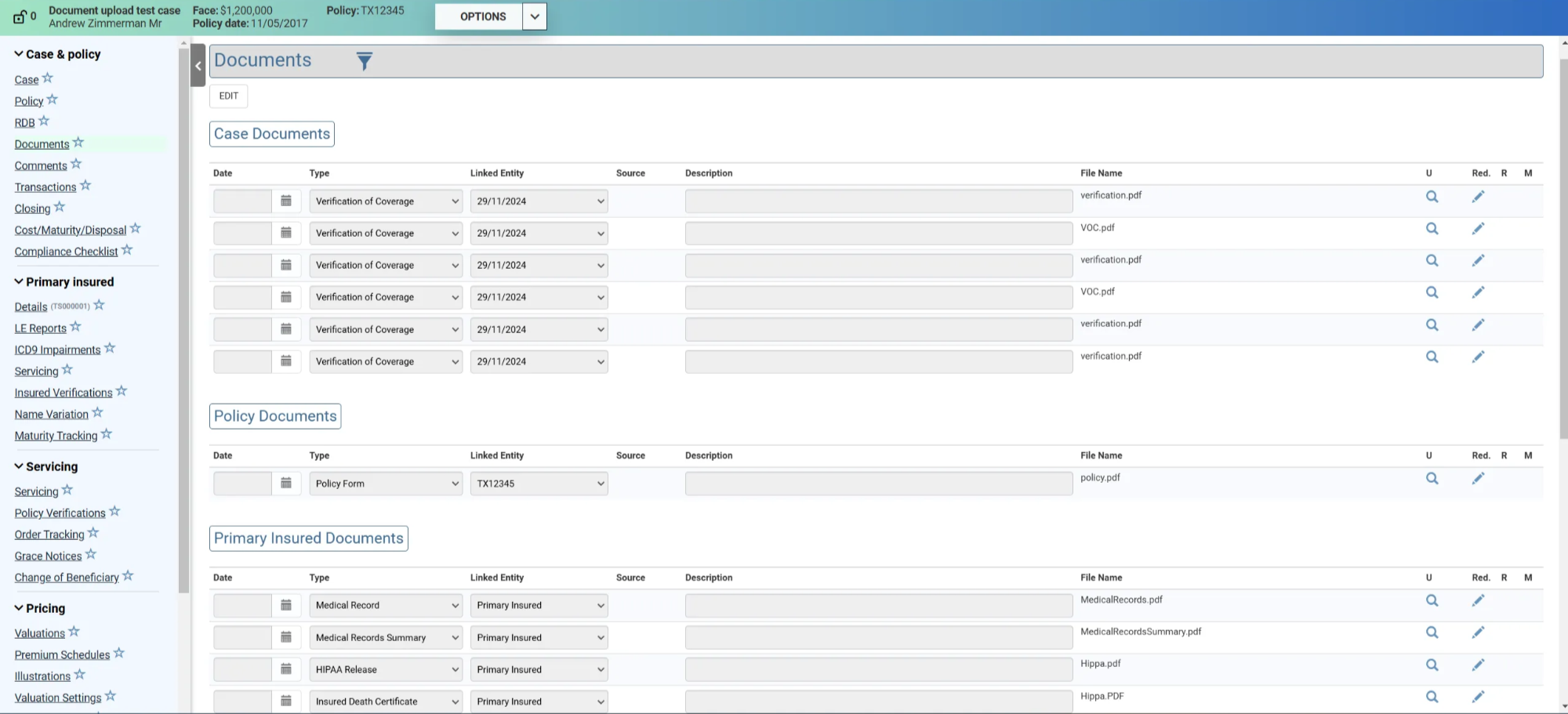The image size is (1568, 714).
Task: Open the LE Reports link
Action: (x=40, y=328)
